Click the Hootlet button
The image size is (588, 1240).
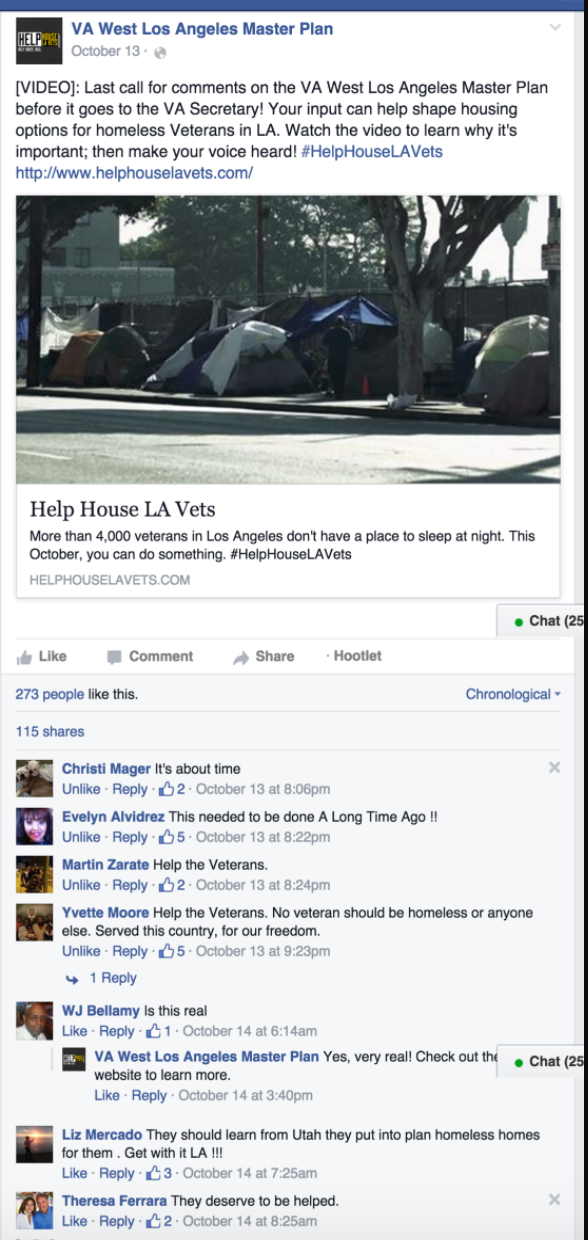pos(354,656)
